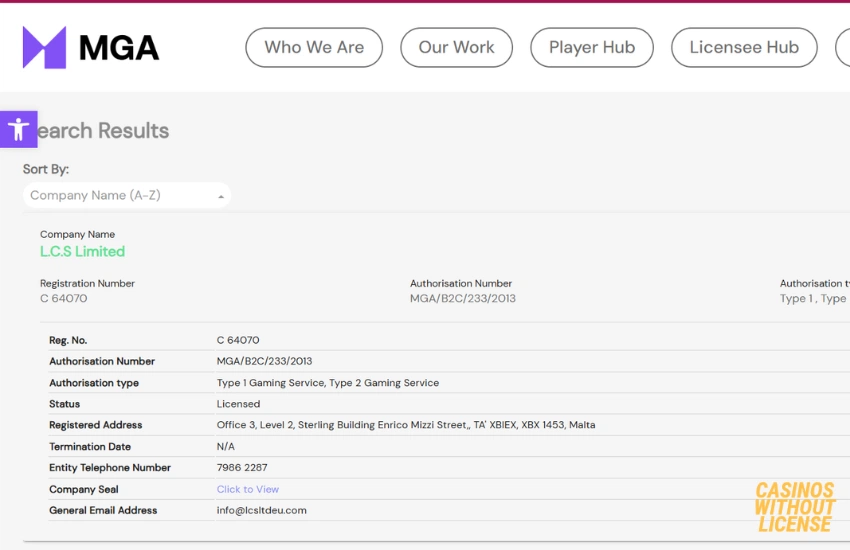Select the Termination Date value N/A

coord(226,447)
